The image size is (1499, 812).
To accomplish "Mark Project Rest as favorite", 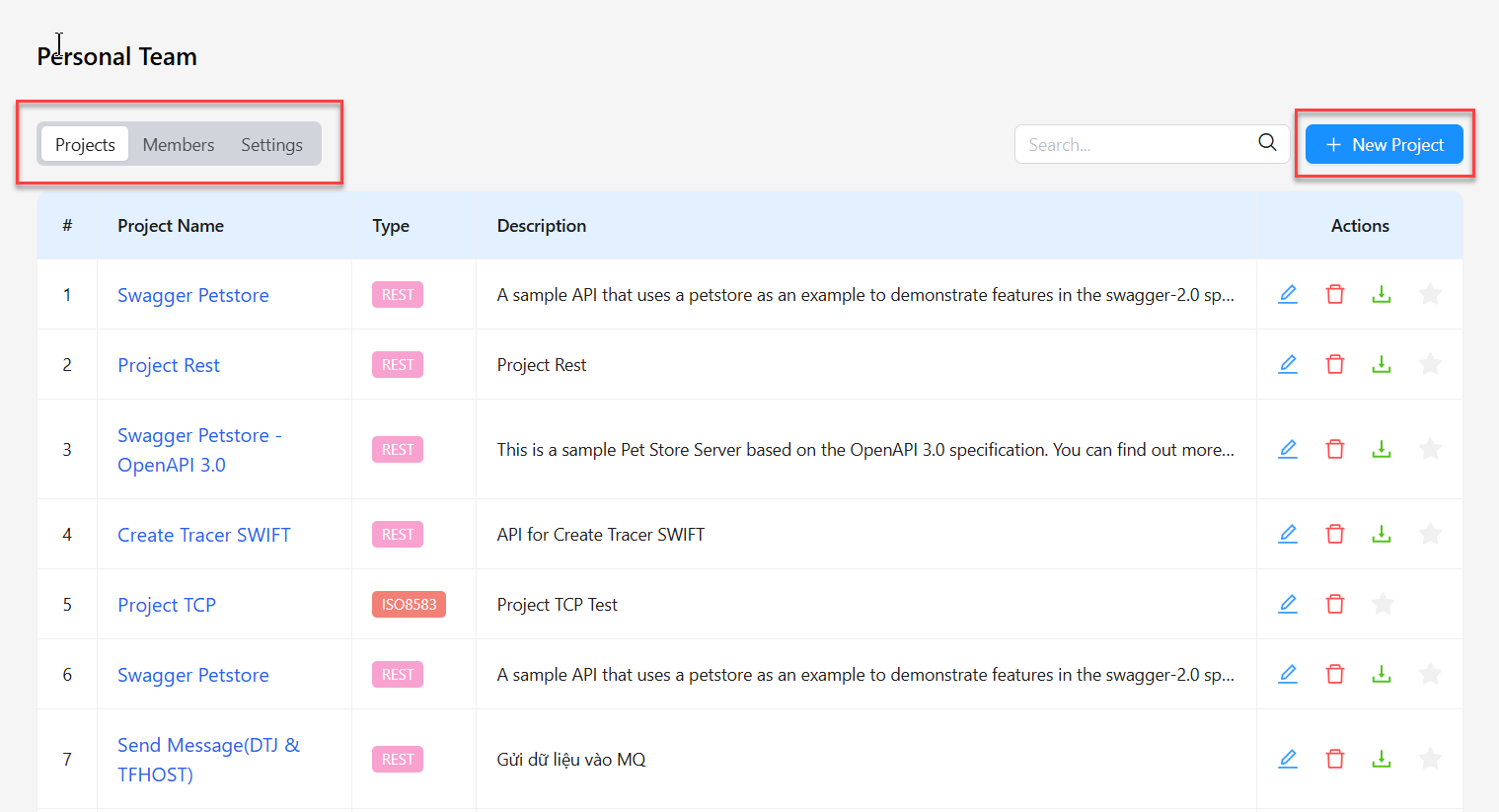I will pos(1430,364).
